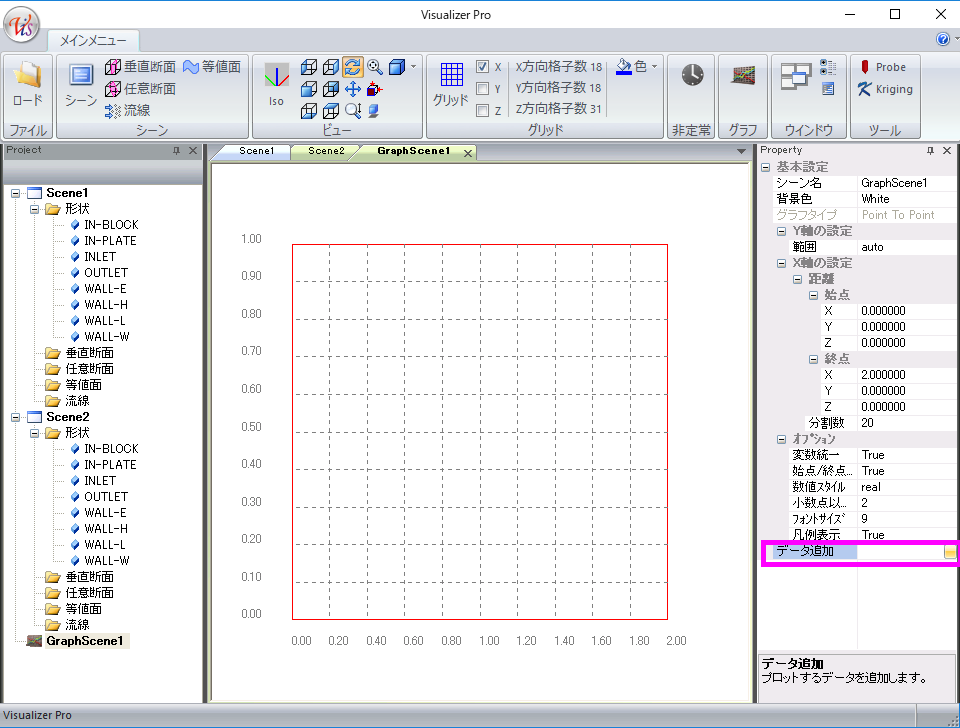The width and height of the screenshot is (960, 728).
Task: Collapse the オプション property section
Action: pyautogui.click(x=781, y=439)
